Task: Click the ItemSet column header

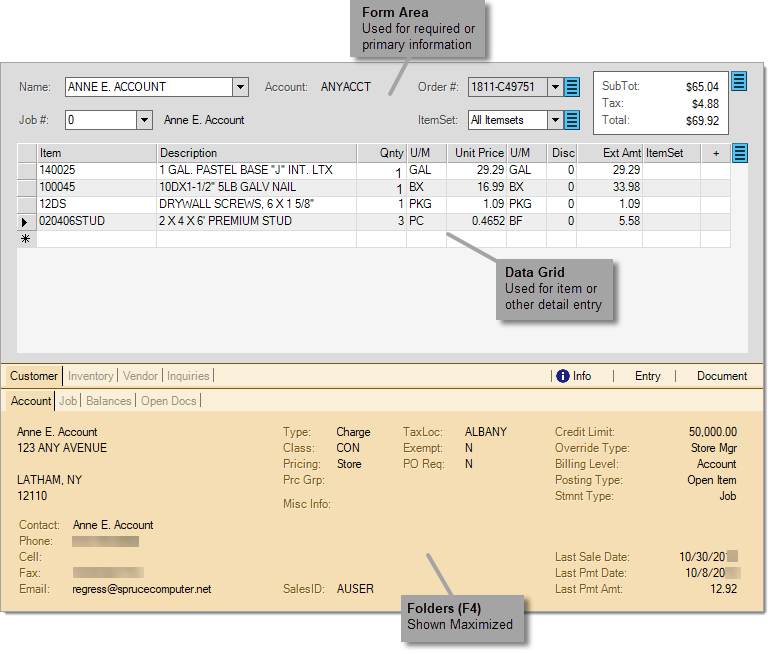Action: [672, 153]
